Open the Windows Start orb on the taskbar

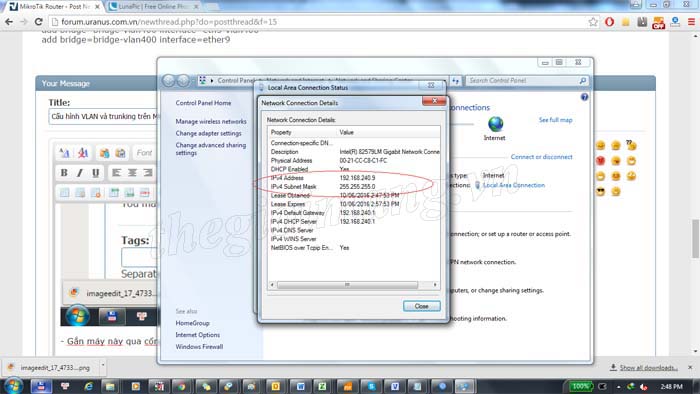click(13, 386)
